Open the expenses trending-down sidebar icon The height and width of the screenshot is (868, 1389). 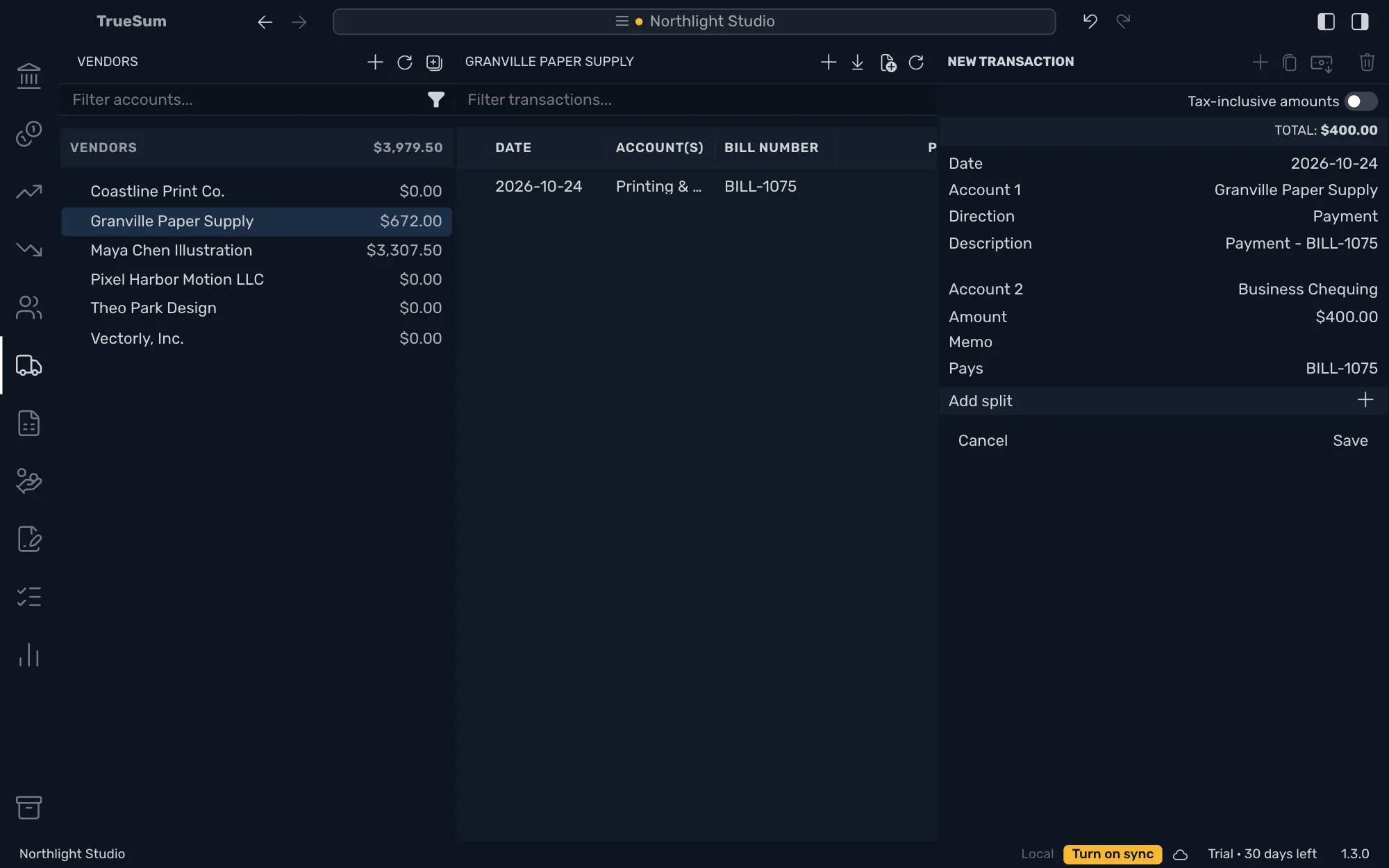click(x=28, y=249)
